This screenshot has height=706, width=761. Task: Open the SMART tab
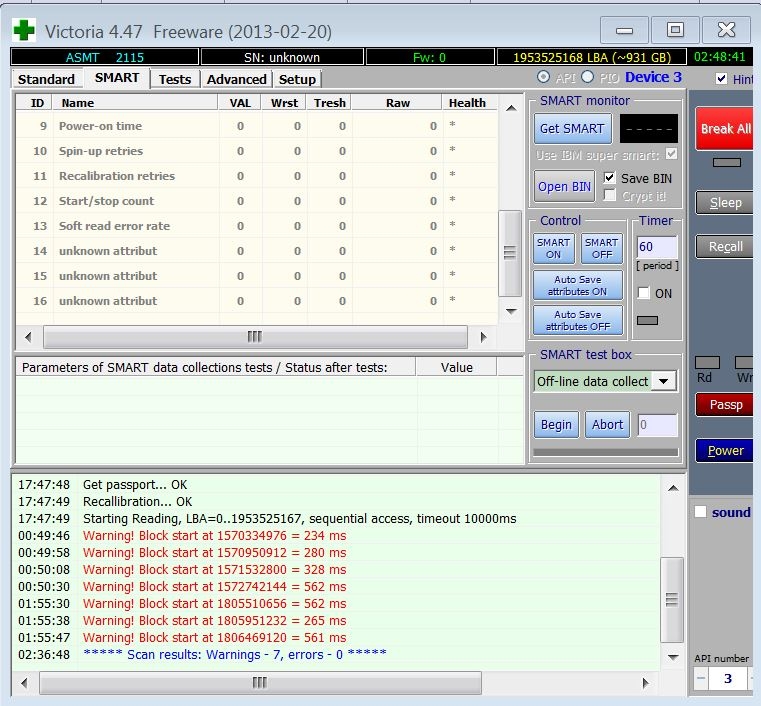point(116,78)
